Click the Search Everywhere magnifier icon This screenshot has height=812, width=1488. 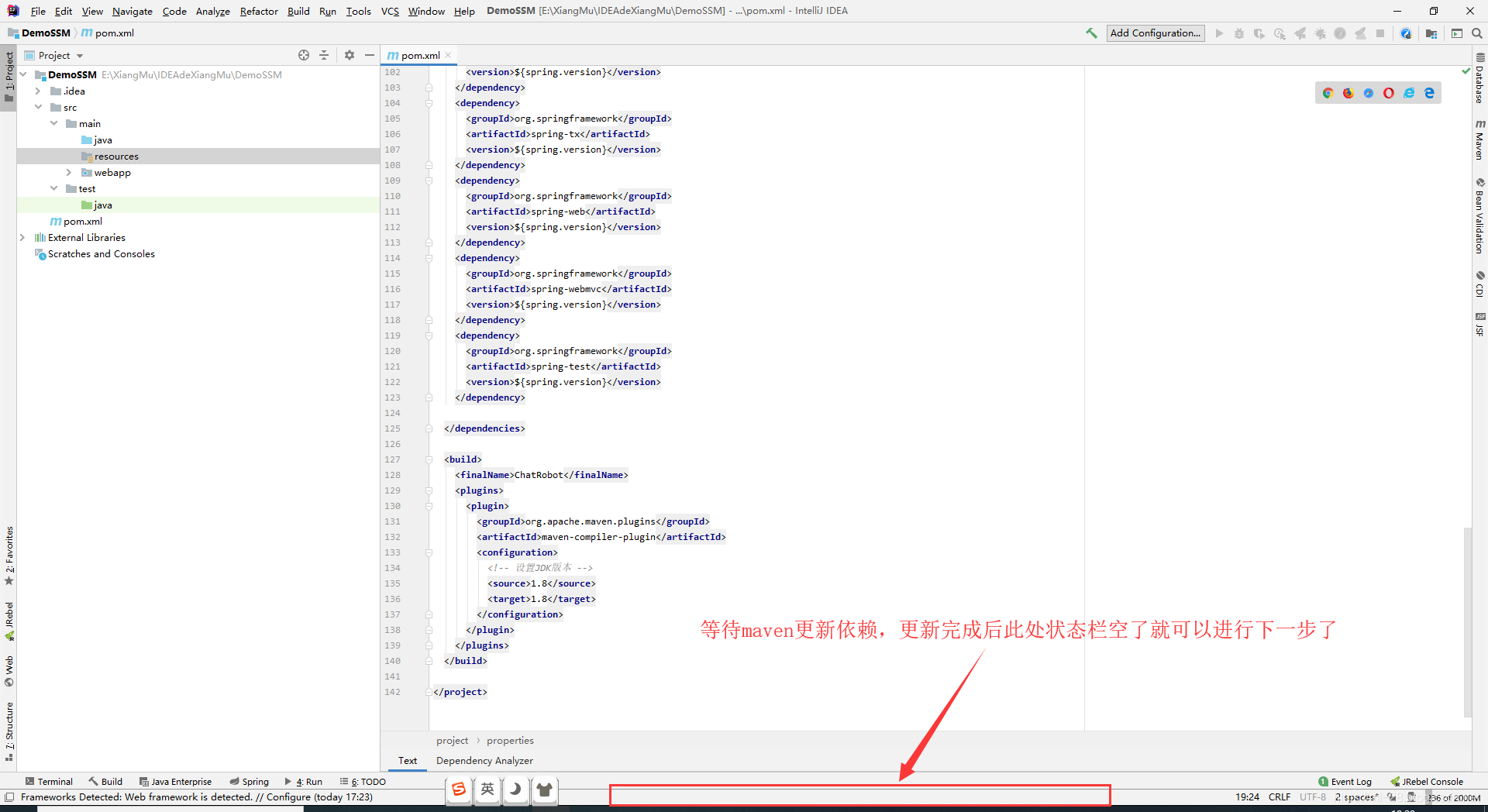tap(1477, 33)
